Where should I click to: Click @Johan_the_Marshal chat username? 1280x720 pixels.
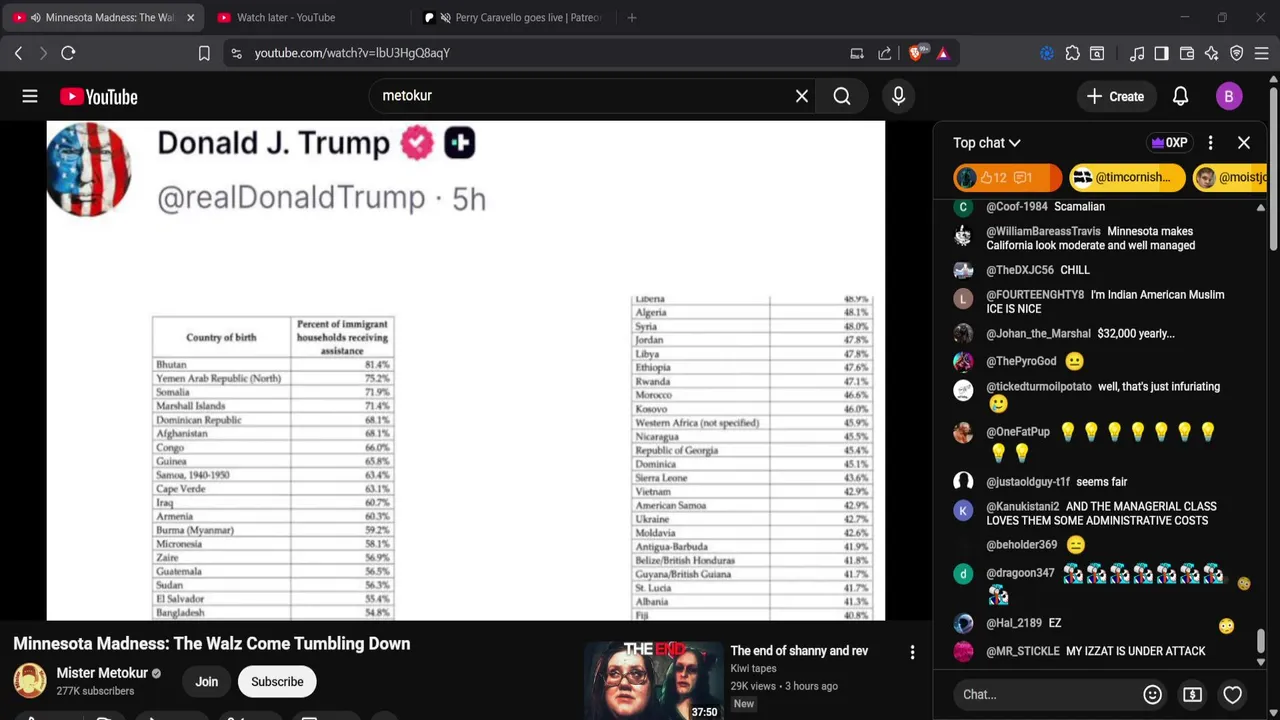[x=1038, y=334]
